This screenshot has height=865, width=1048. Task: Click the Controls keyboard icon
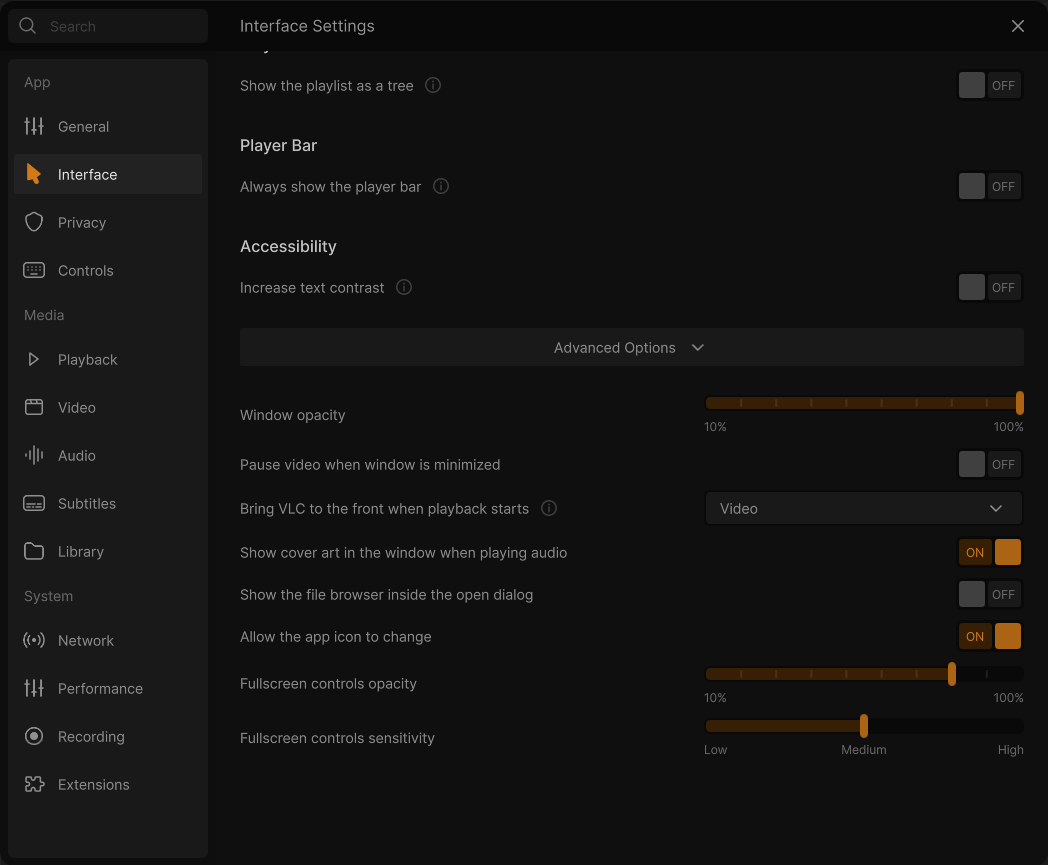34,270
